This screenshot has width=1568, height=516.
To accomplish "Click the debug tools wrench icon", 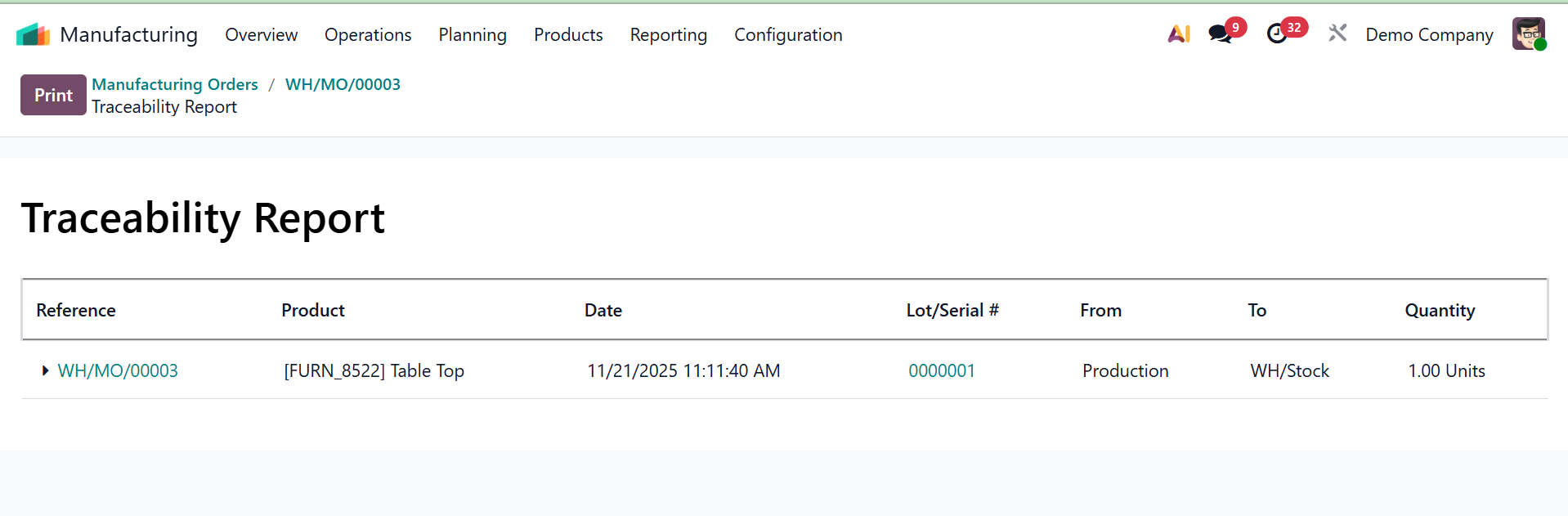I will (1337, 34).
